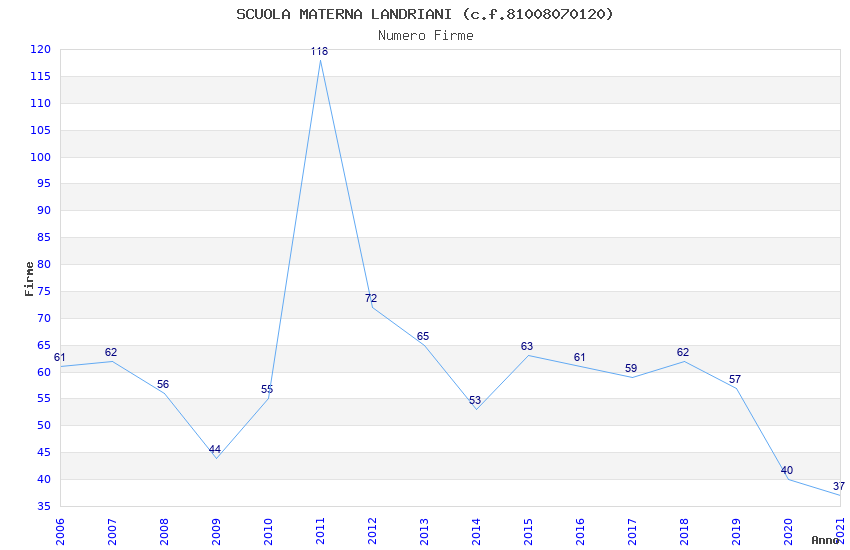The width and height of the screenshot is (850, 550).
Task: Select the 56 data point label for 2008
Action: click(x=163, y=385)
